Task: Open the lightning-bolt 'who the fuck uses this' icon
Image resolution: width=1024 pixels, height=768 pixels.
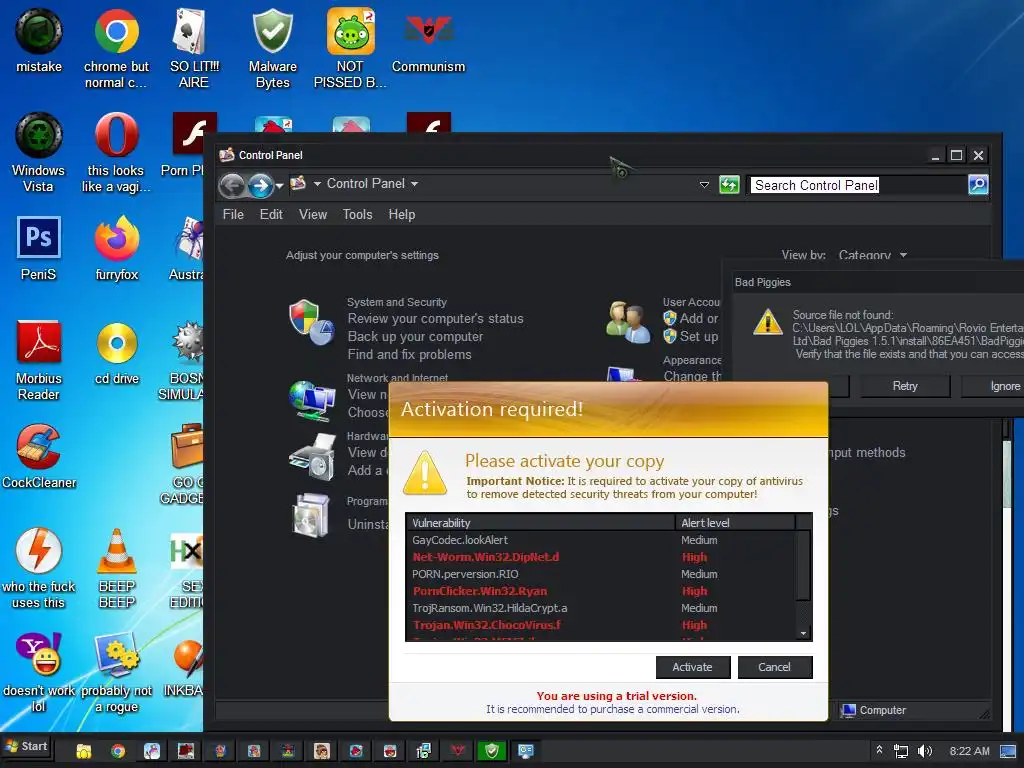Action: (x=39, y=568)
